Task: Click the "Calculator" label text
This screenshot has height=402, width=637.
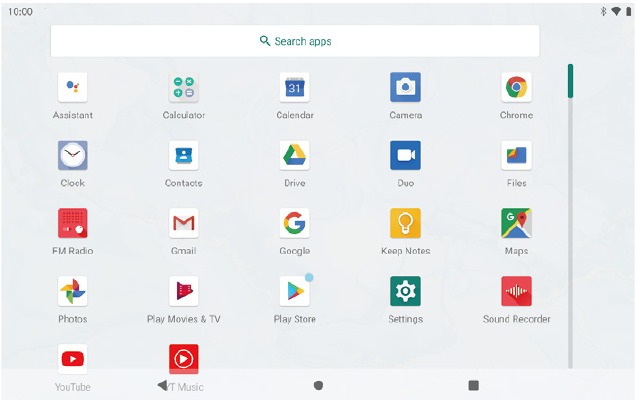Action: click(x=184, y=115)
